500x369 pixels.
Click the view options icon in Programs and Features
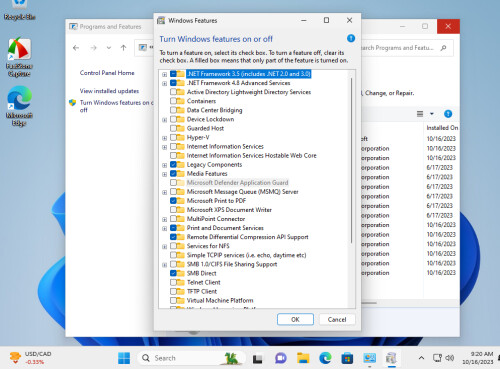(x=420, y=114)
